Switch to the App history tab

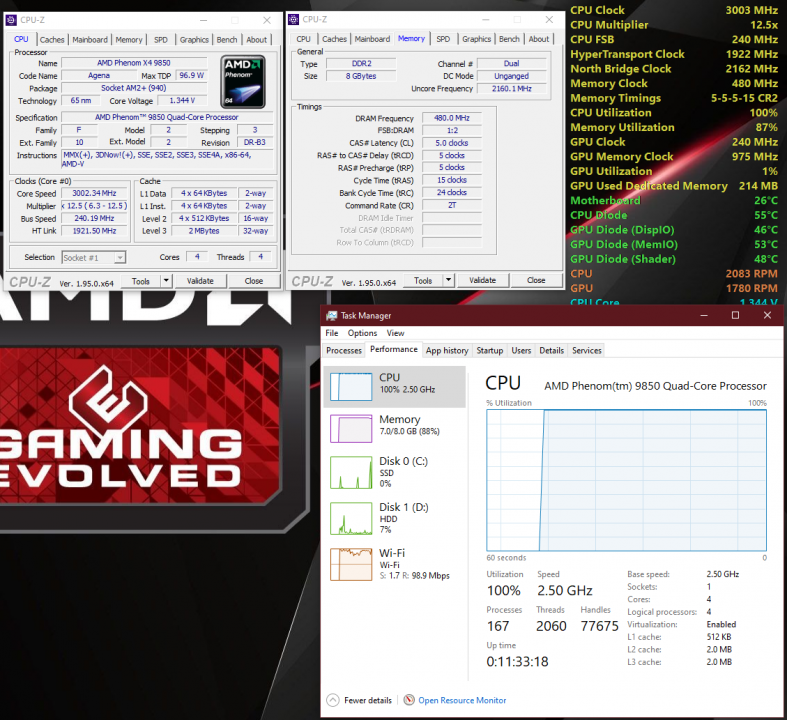pos(447,351)
